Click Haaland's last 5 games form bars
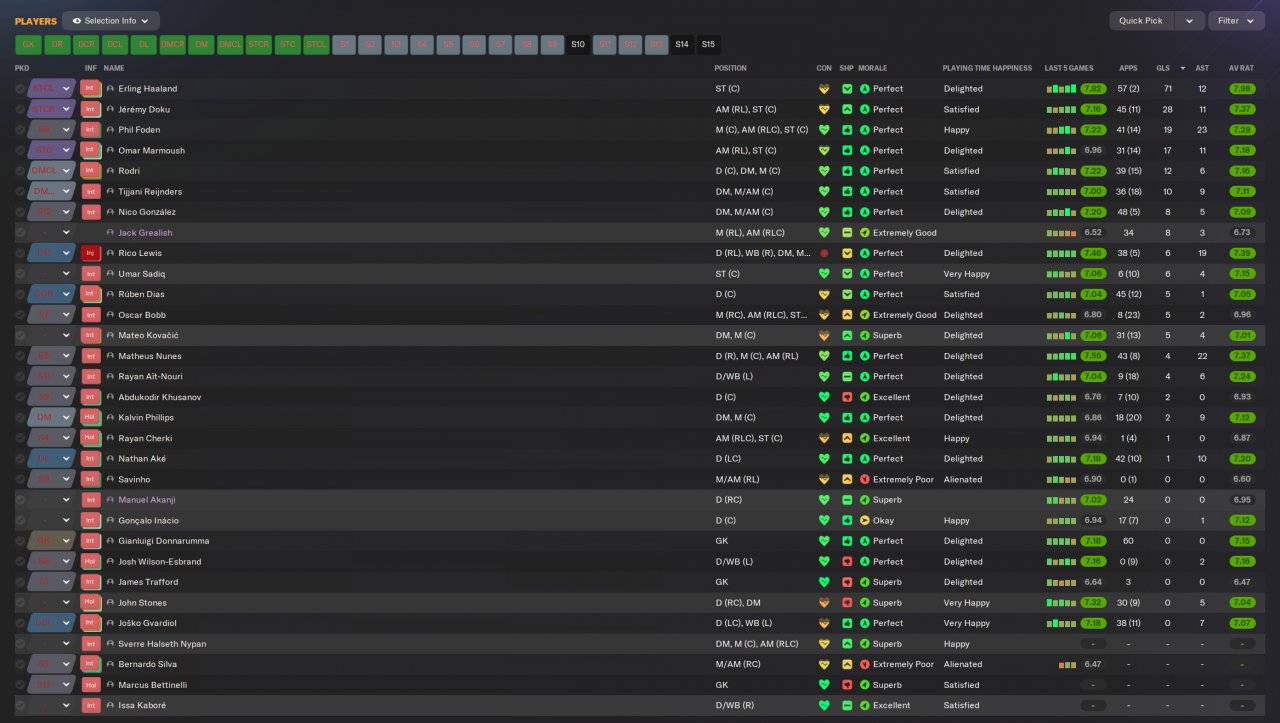 click(1062, 89)
